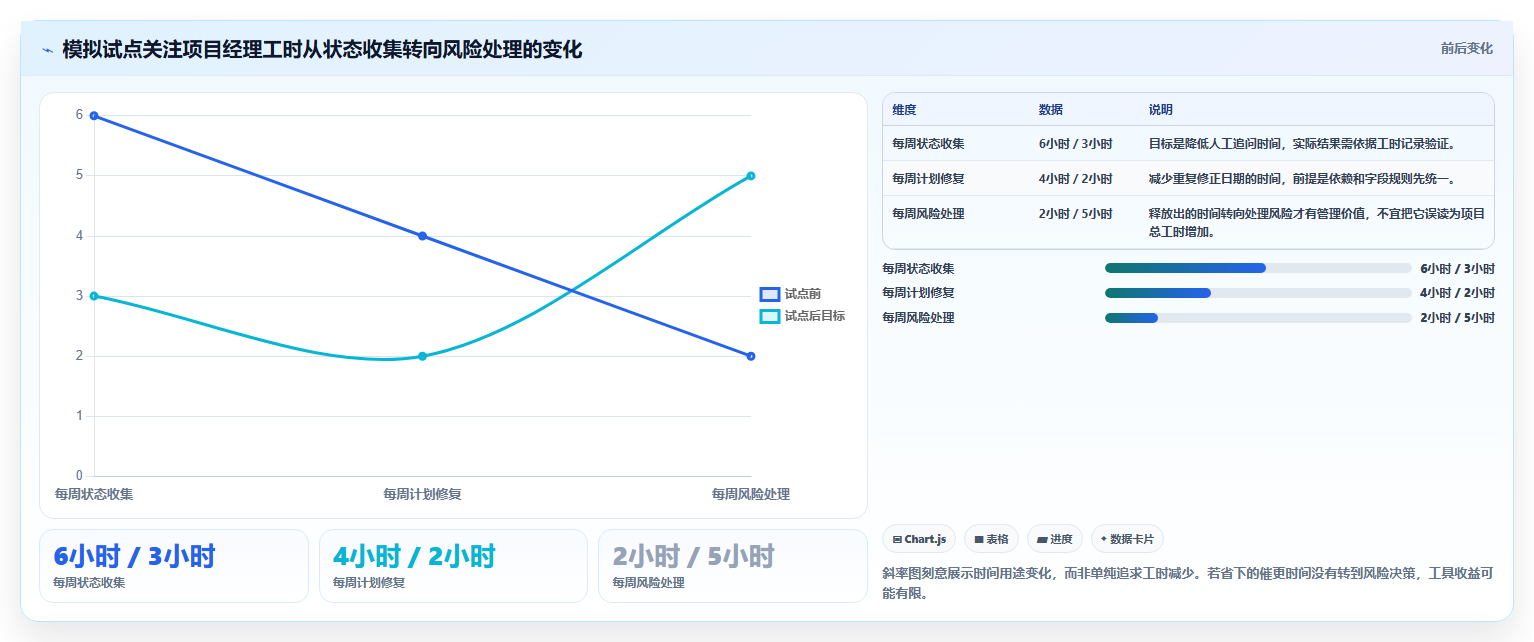Image resolution: width=1534 pixels, height=642 pixels.
Task: Click the 说明 column header
Action: click(x=1161, y=110)
